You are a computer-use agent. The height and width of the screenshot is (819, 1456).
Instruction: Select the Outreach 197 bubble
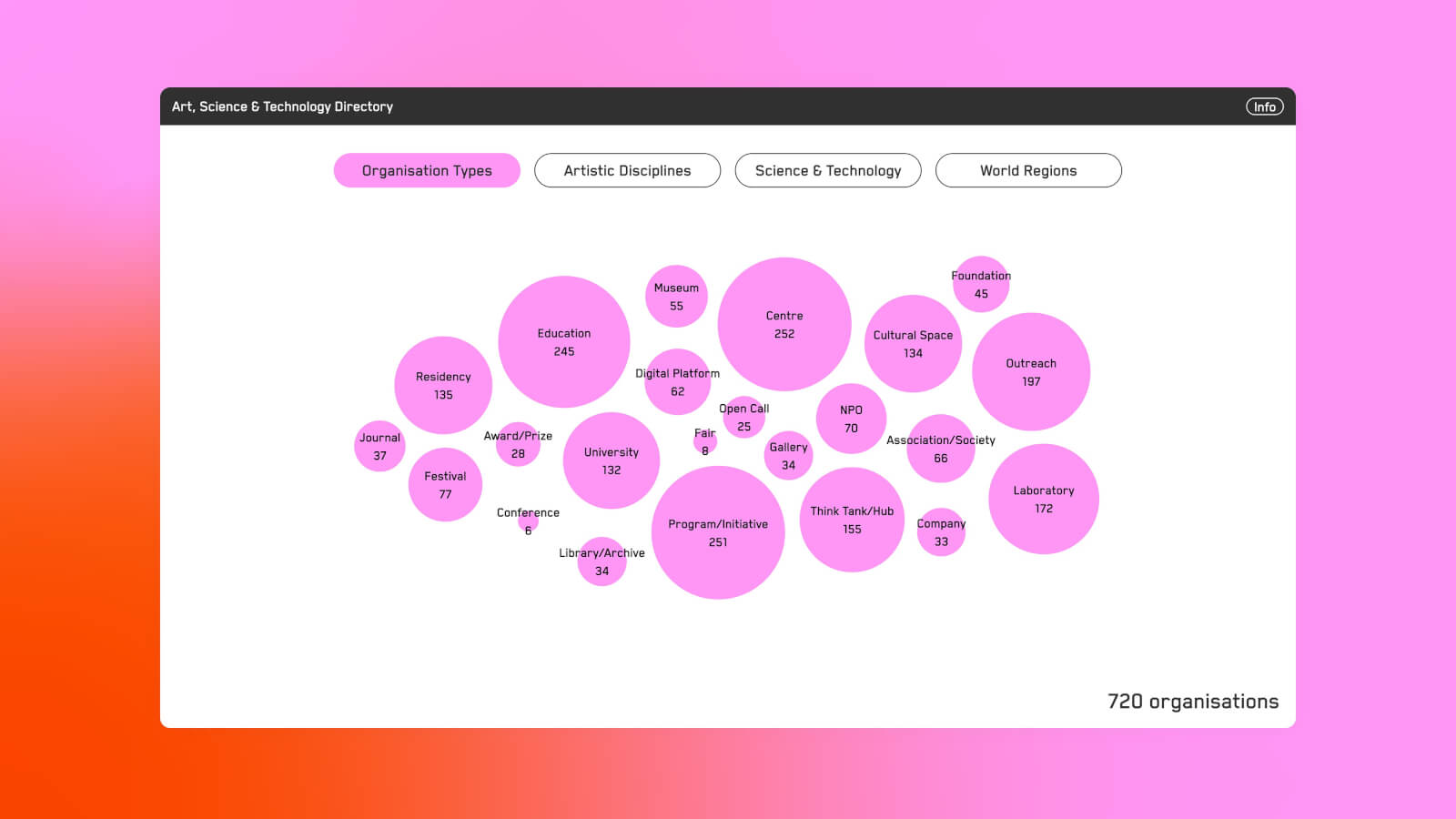1031,371
